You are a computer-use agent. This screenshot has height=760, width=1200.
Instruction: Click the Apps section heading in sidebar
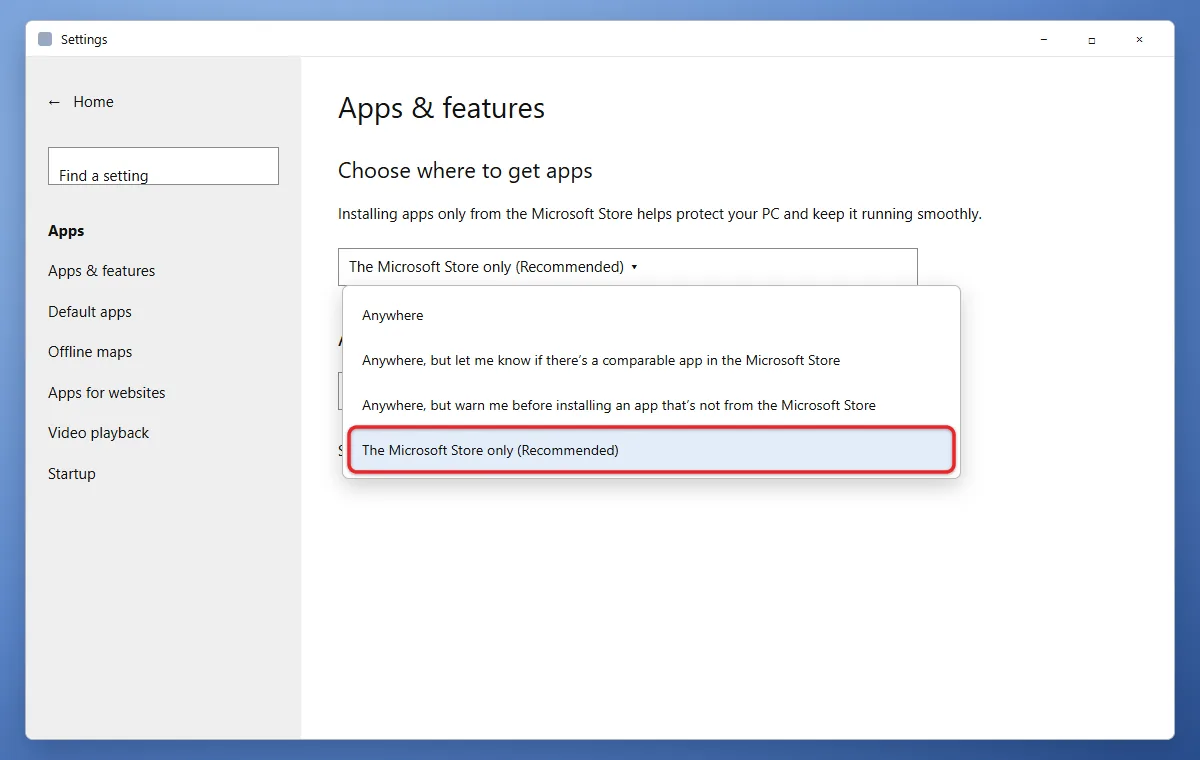(66, 231)
